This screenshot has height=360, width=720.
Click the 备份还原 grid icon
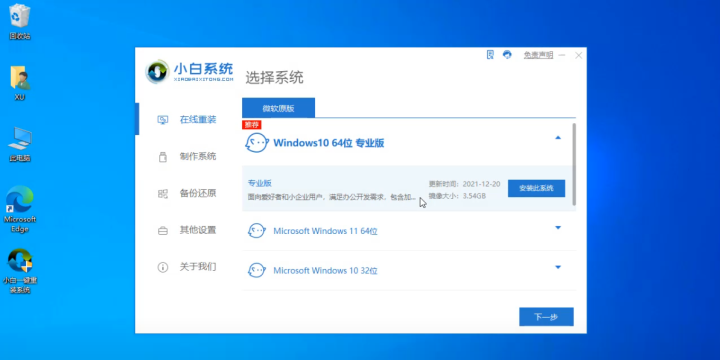(x=163, y=193)
